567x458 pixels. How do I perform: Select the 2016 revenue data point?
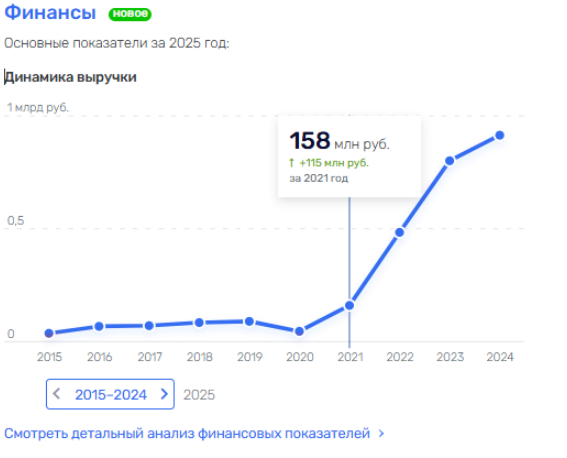[99, 326]
